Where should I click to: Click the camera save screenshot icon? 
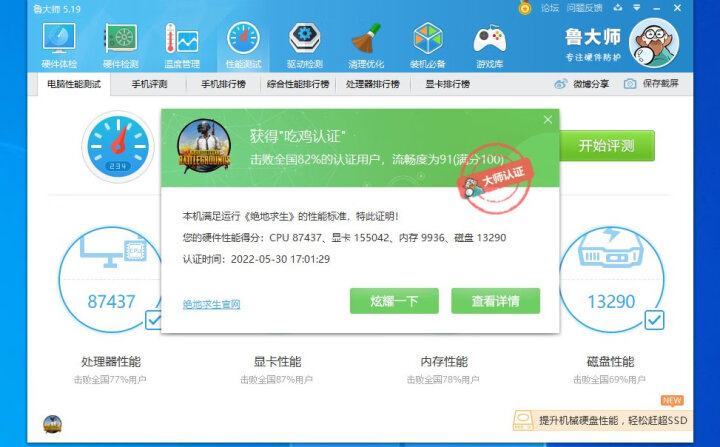coord(630,84)
